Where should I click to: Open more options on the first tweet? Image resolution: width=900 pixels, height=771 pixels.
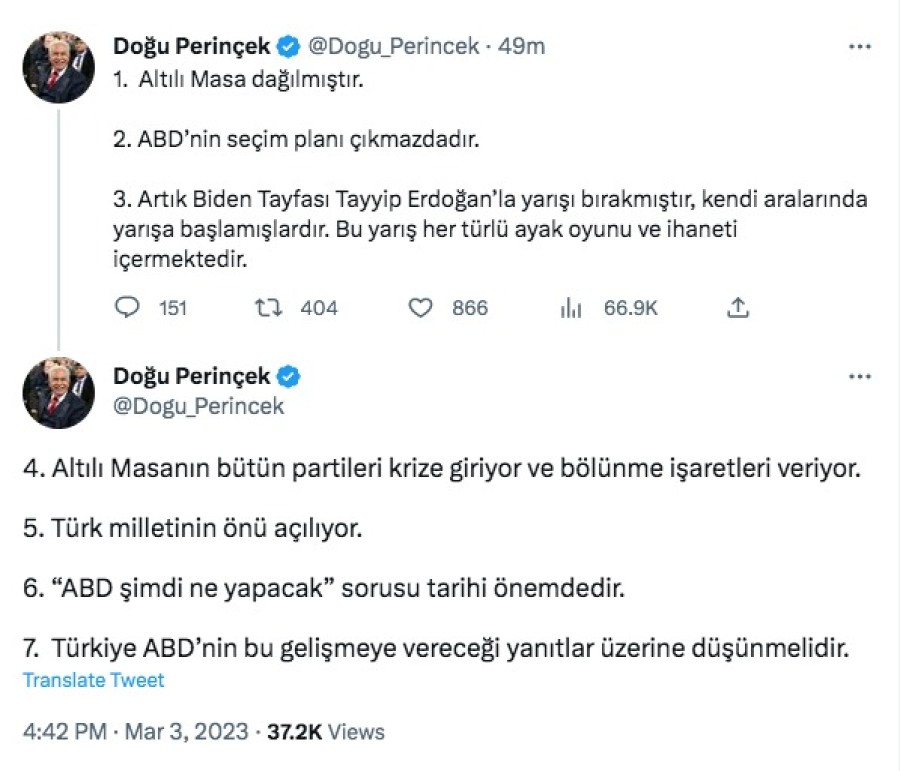859,46
